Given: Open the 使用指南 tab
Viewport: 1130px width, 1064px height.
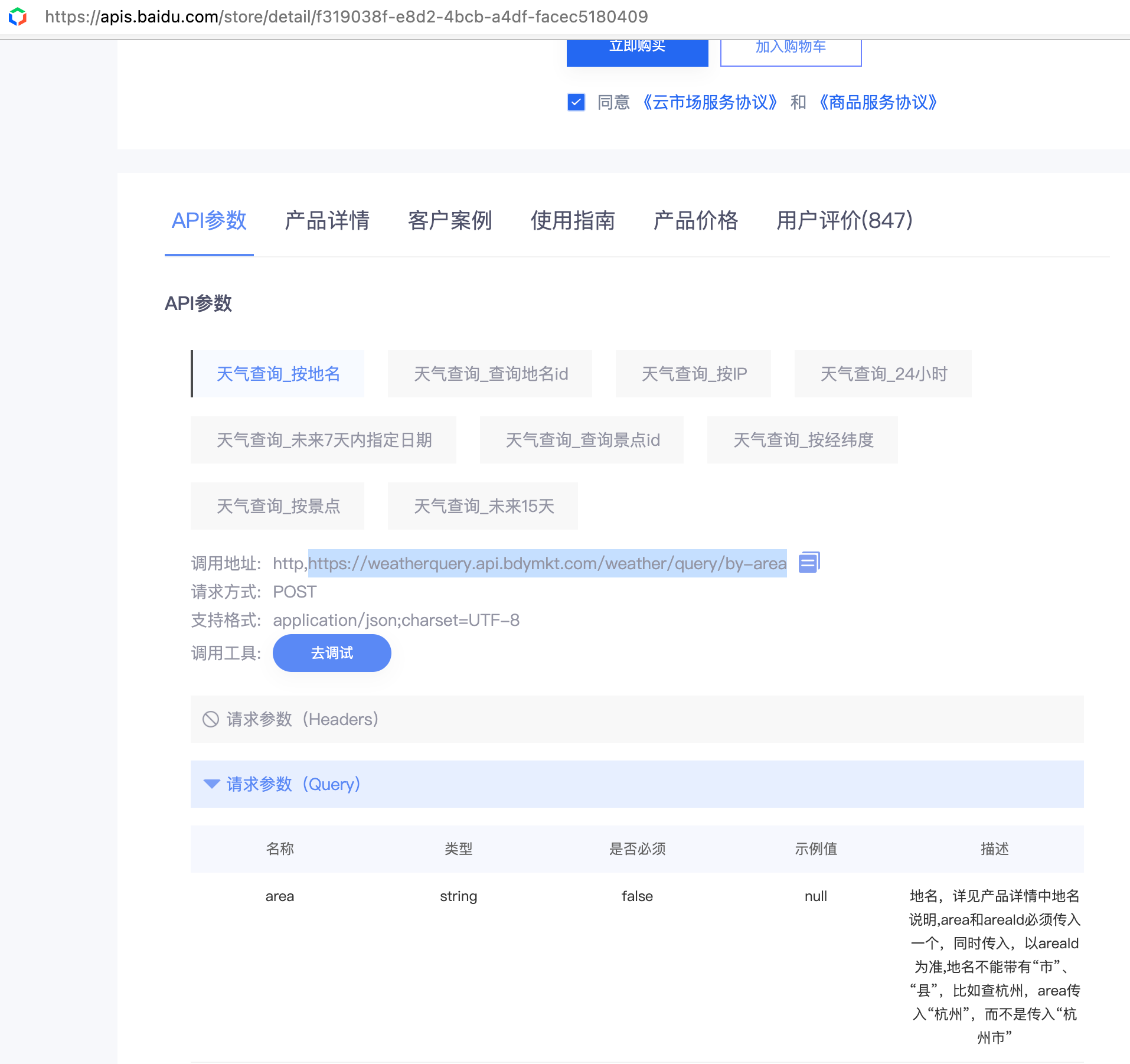Looking at the screenshot, I should pos(573,221).
